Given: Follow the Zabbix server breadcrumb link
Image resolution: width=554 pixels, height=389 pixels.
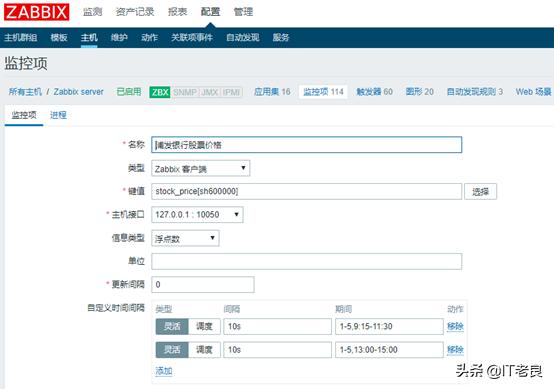Looking at the screenshot, I should 78,92.
